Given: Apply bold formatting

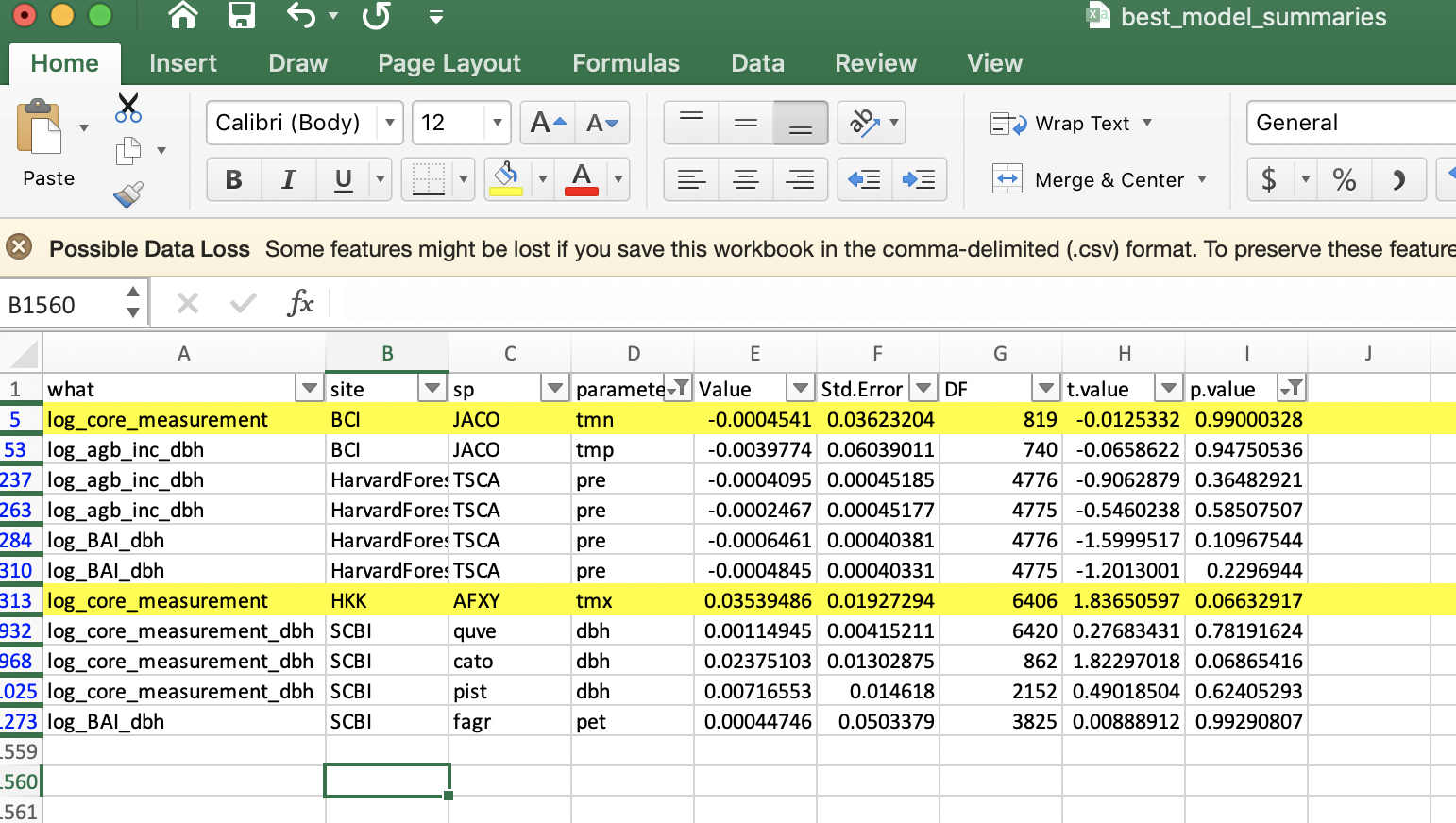Looking at the screenshot, I should [x=233, y=179].
